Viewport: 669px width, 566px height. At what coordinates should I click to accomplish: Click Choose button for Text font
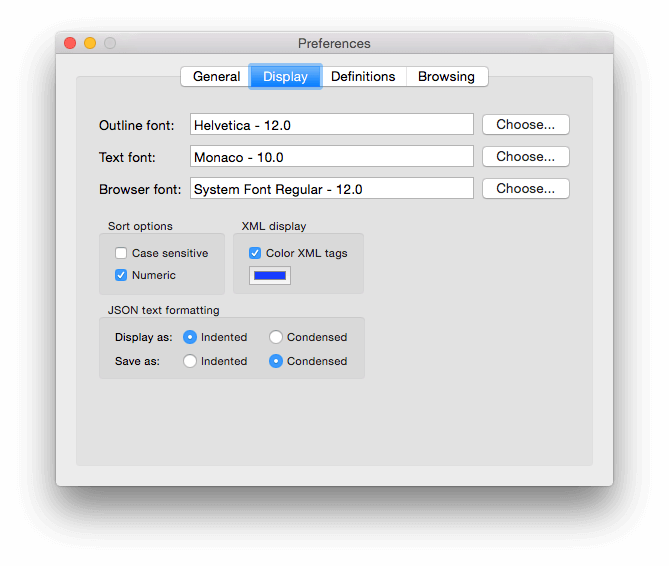526,157
